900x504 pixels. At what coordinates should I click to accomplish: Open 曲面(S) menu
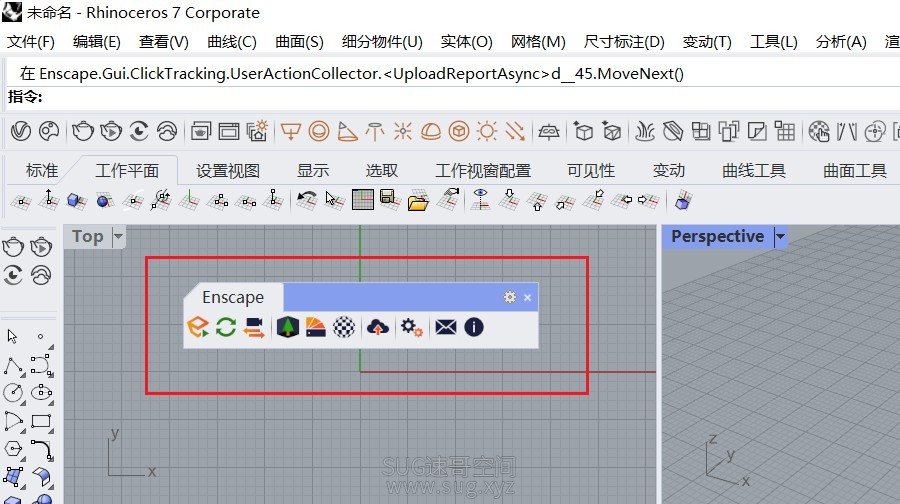(x=299, y=42)
